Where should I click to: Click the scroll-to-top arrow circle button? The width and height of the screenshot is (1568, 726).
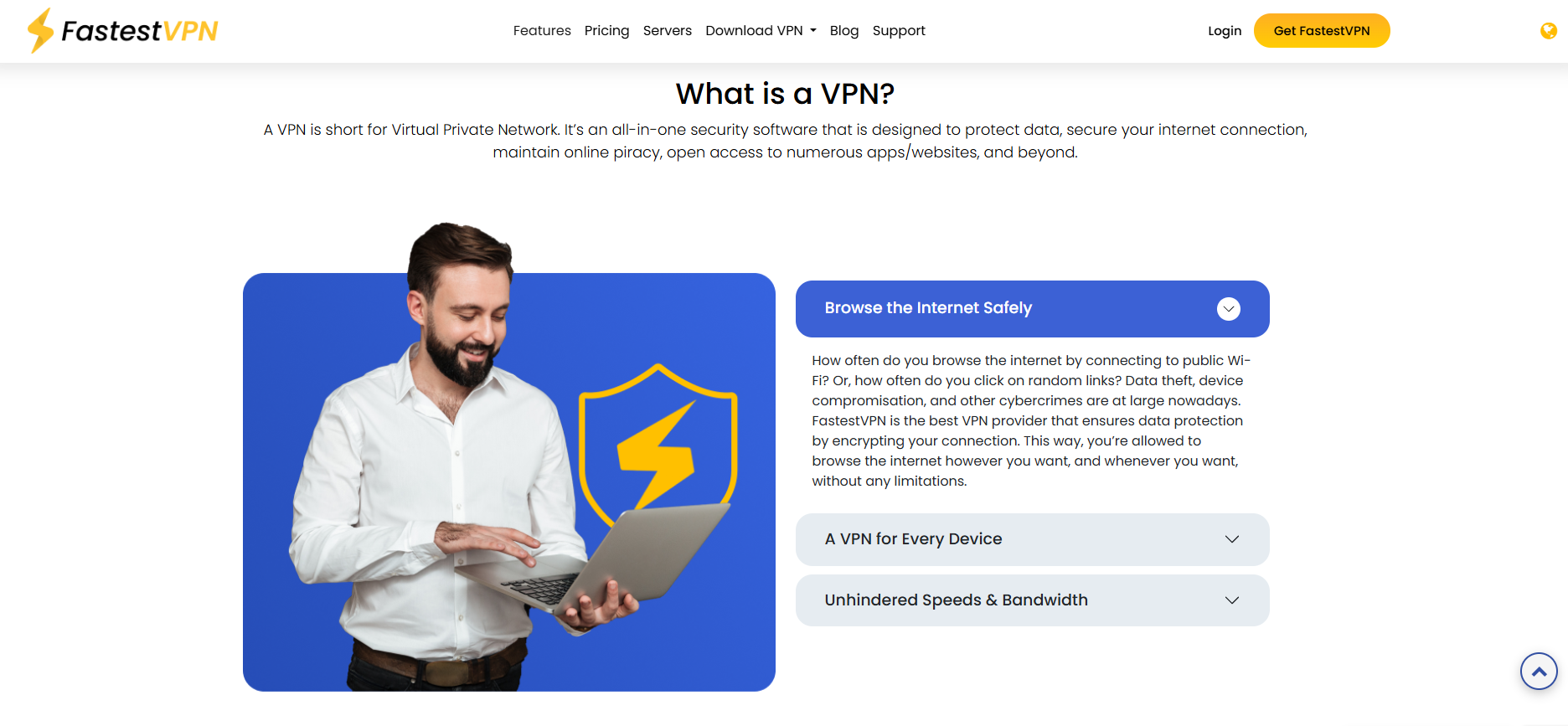pyautogui.click(x=1539, y=671)
